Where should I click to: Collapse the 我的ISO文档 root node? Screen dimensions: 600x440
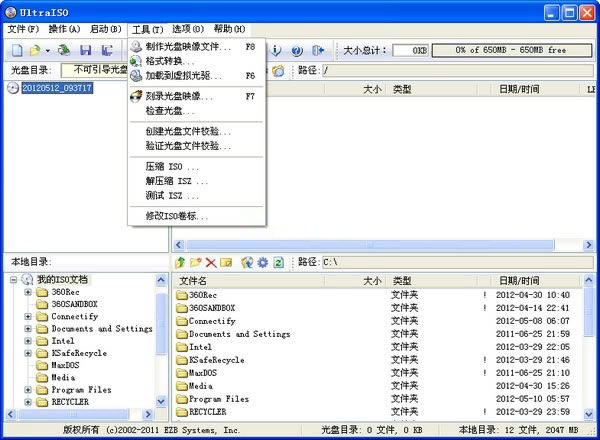[x=14, y=279]
